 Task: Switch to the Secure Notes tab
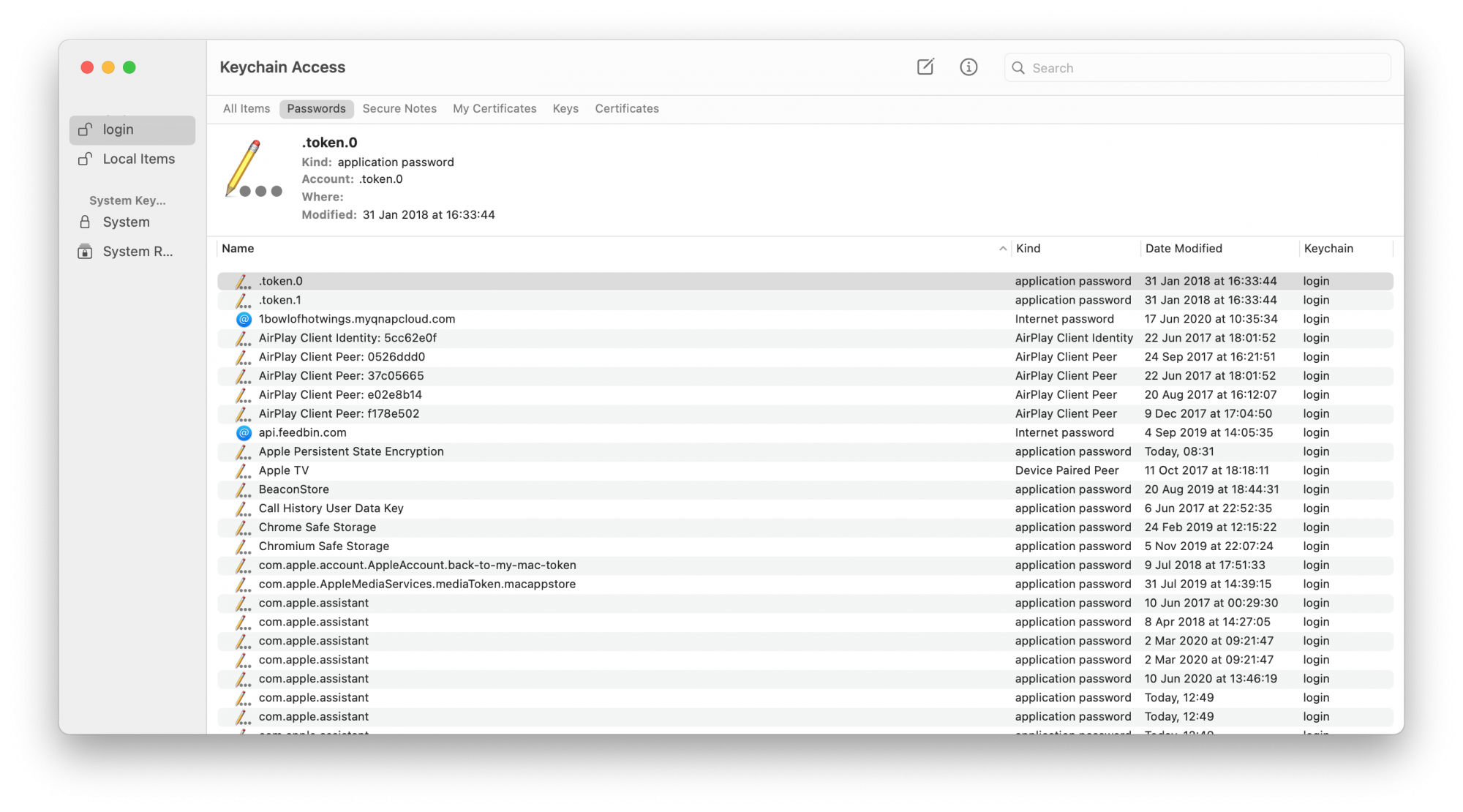(x=399, y=109)
